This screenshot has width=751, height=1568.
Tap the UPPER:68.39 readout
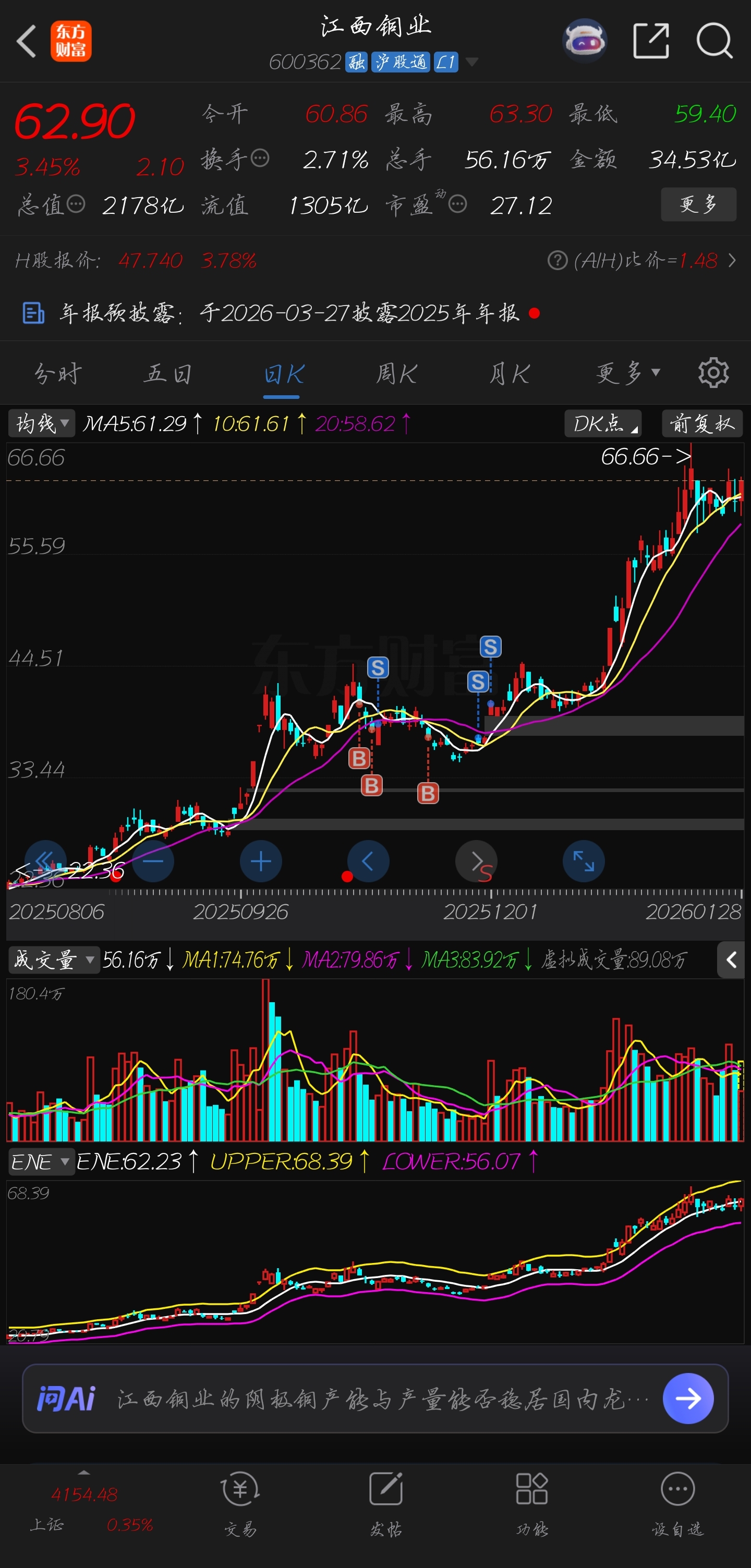(x=289, y=1161)
